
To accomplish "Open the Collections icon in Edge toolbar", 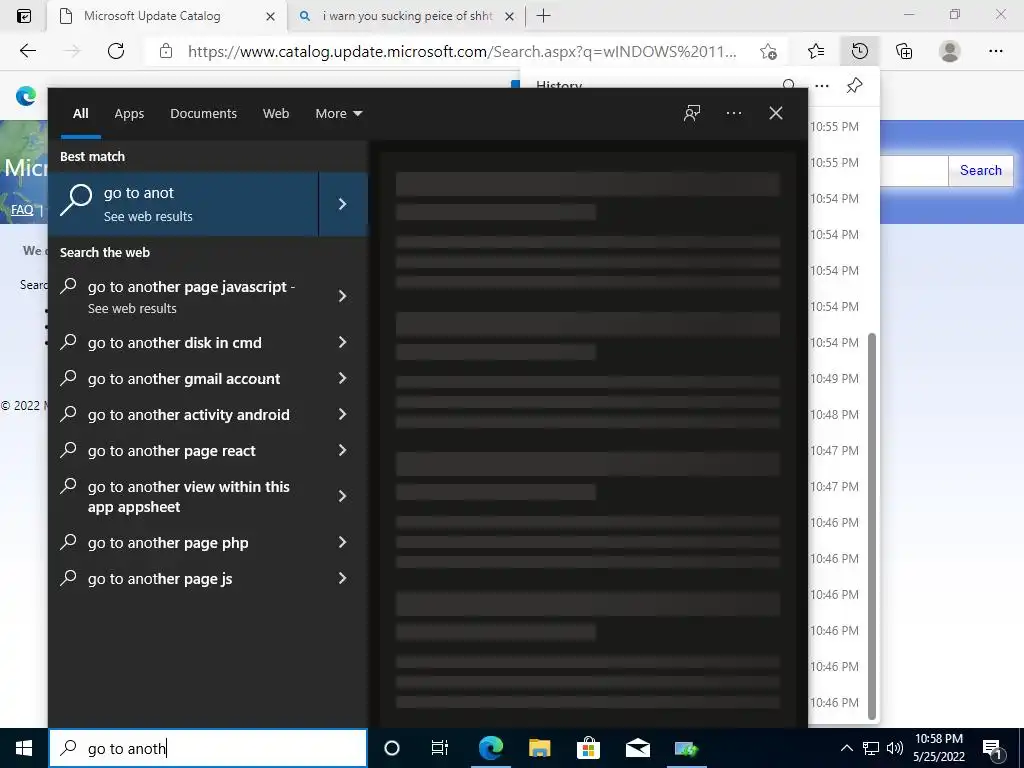I will pyautogui.click(x=904, y=51).
